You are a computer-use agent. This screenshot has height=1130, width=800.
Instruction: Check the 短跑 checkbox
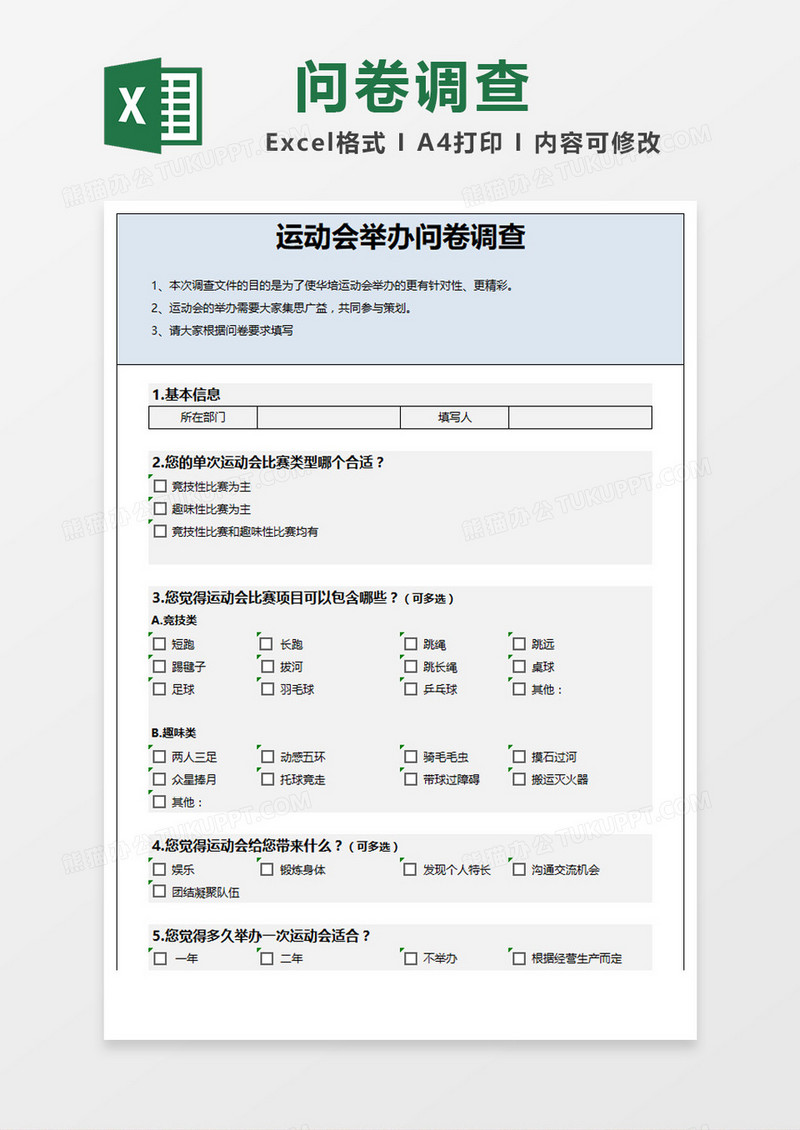tap(160, 645)
